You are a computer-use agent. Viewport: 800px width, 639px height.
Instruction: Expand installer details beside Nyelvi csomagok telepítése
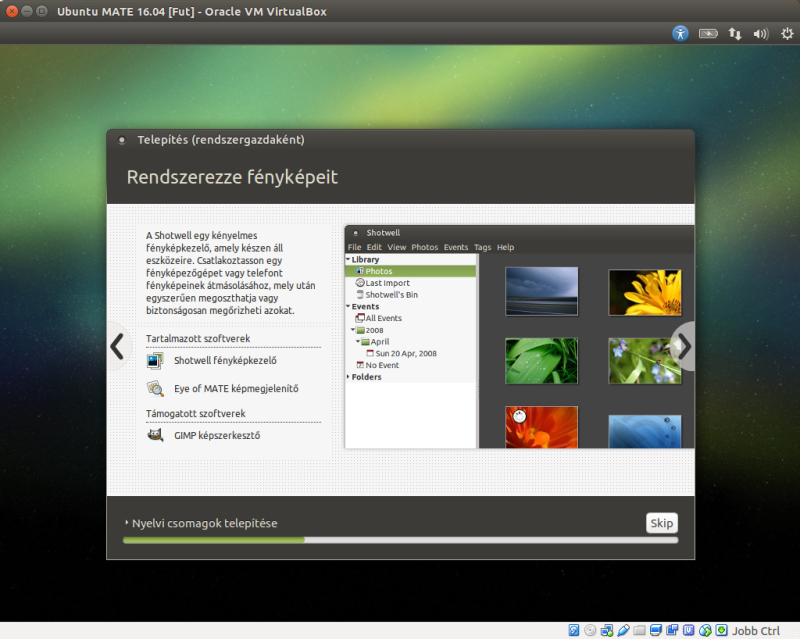pyautogui.click(x=127, y=523)
